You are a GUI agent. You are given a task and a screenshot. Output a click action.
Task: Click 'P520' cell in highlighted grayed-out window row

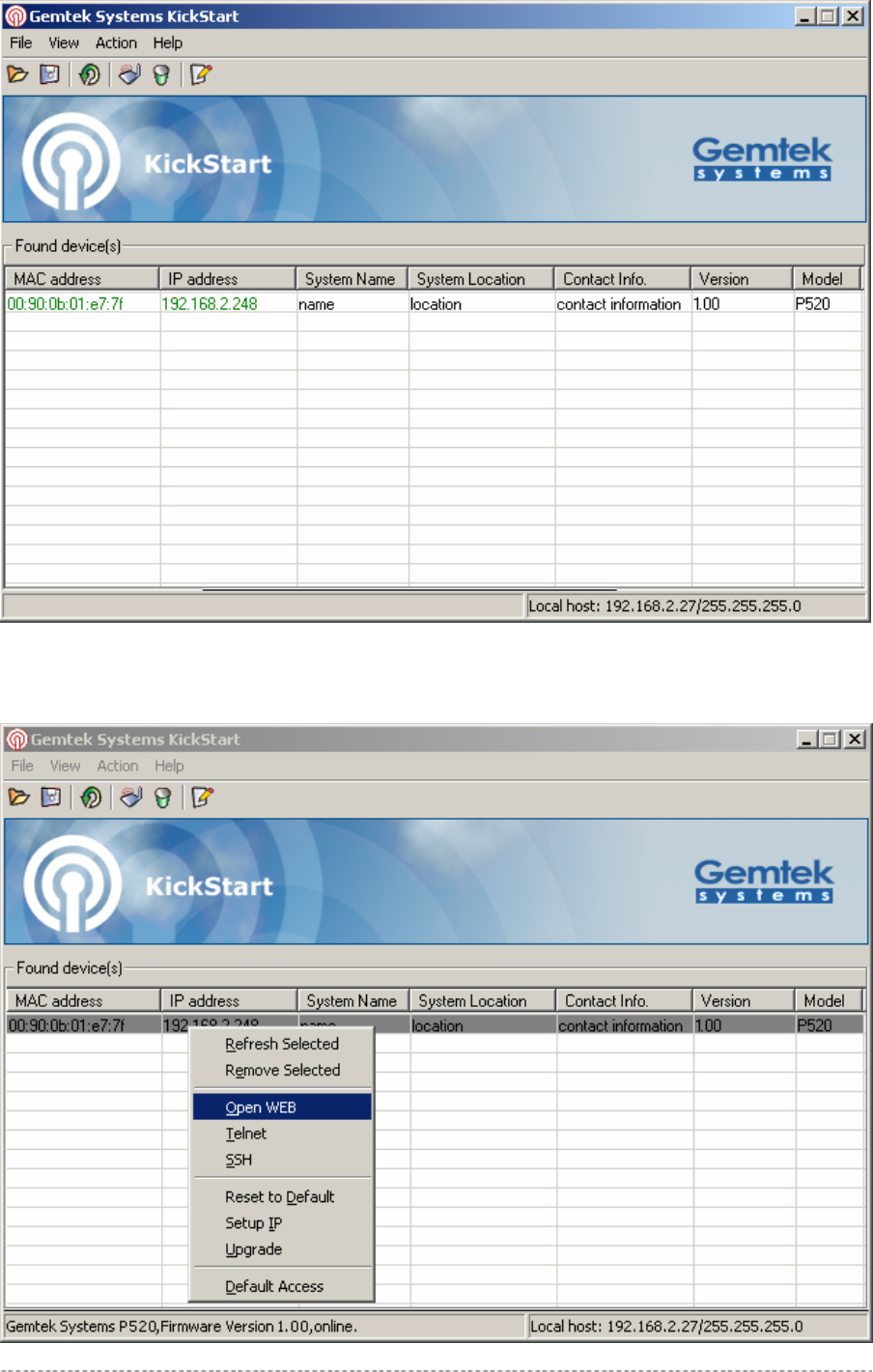click(815, 1025)
